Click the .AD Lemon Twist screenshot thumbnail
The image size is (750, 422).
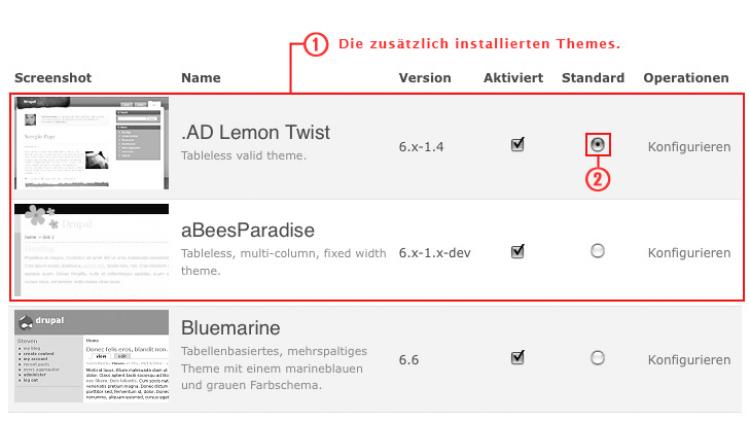tap(91, 144)
